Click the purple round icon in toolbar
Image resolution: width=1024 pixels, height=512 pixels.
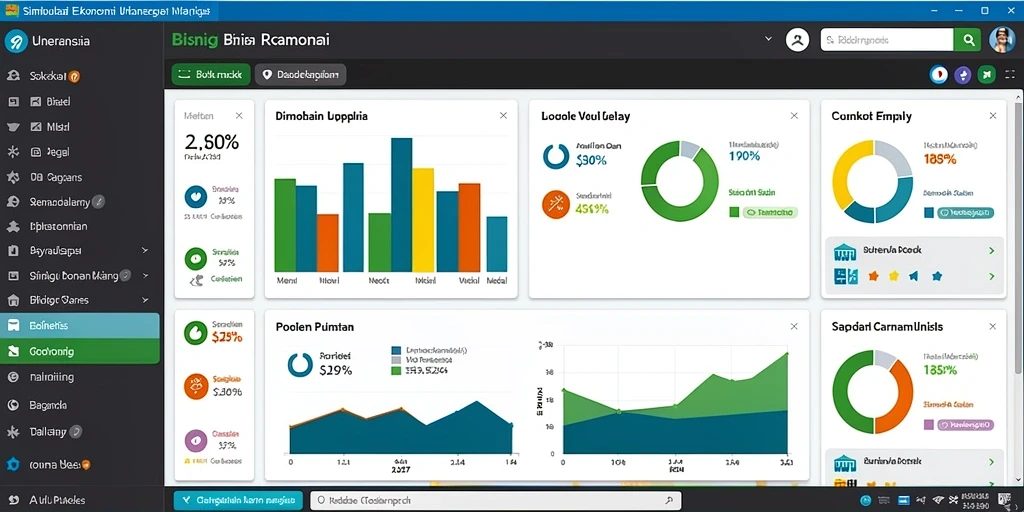pos(963,75)
